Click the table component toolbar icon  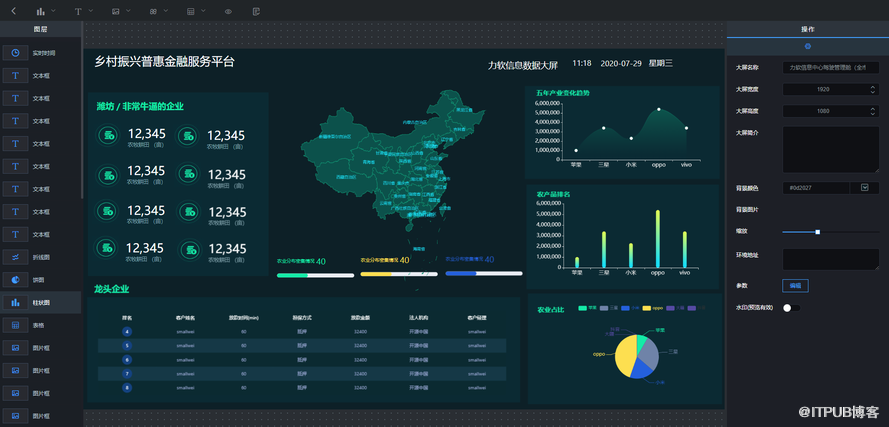point(192,11)
